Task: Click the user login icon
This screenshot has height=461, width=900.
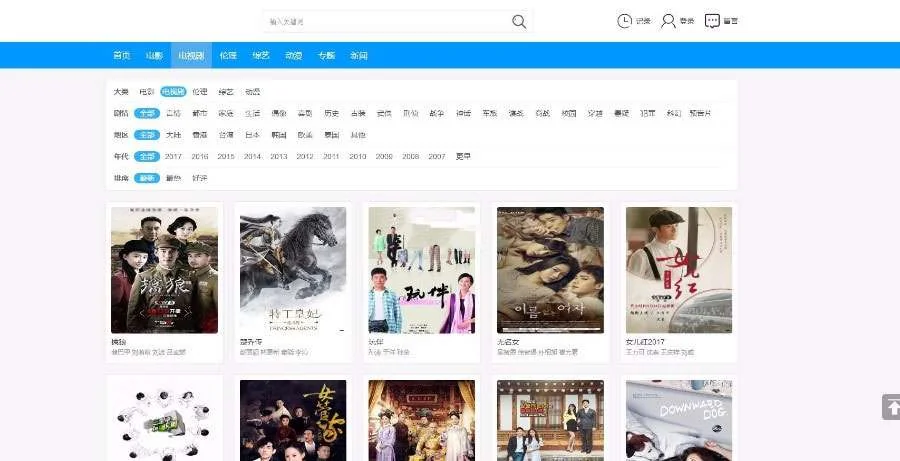Action: (668, 21)
